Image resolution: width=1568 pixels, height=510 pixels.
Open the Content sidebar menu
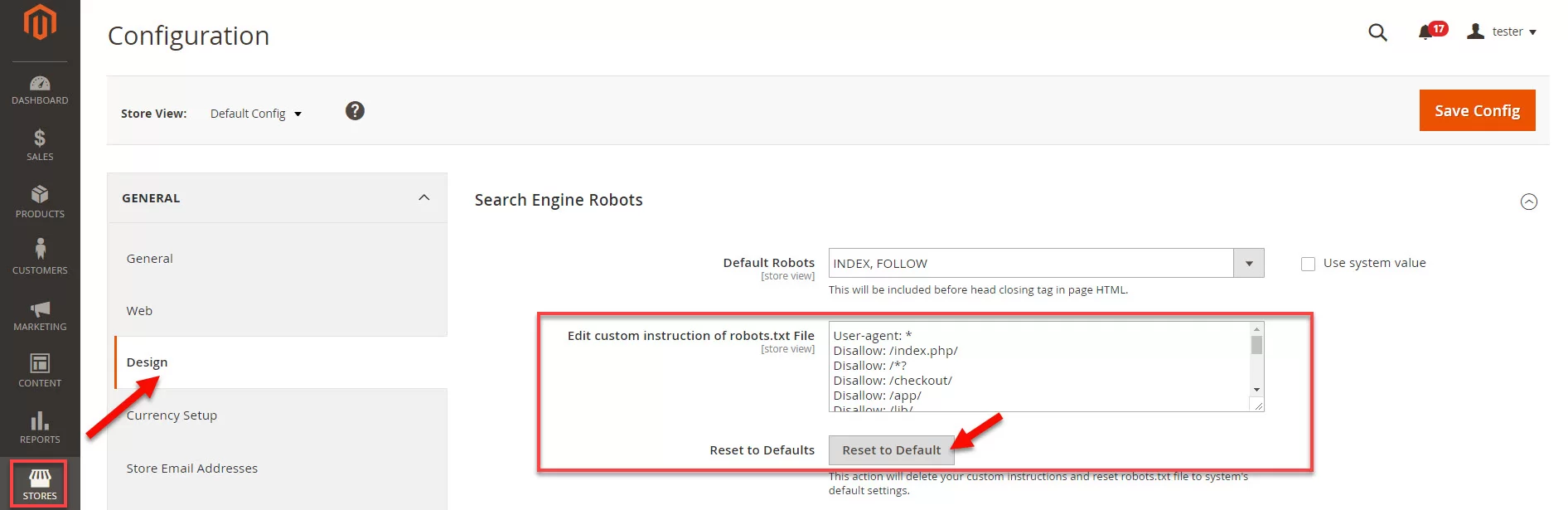40,371
